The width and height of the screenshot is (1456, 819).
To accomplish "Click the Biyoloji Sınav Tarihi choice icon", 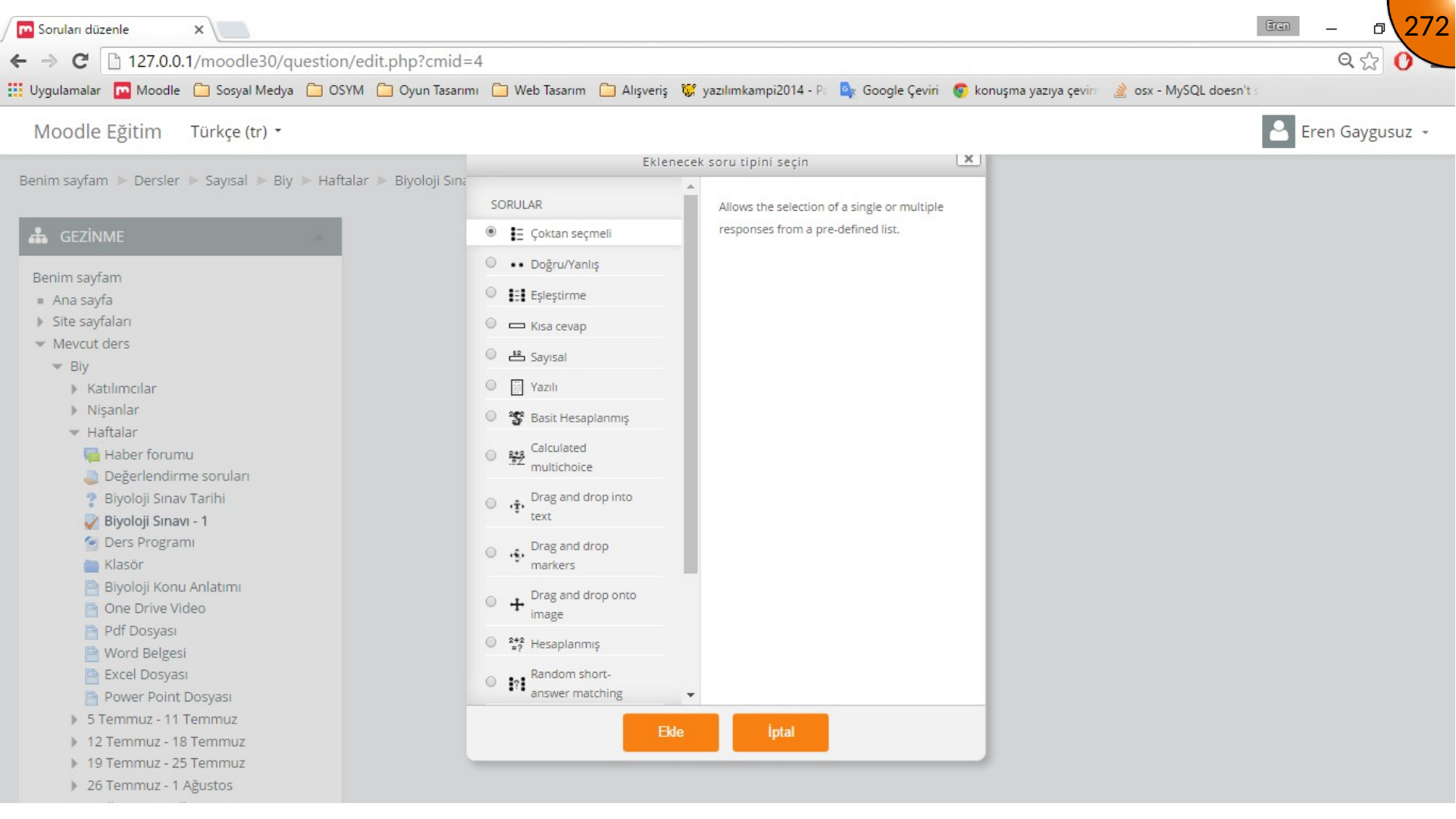I will point(92,499).
